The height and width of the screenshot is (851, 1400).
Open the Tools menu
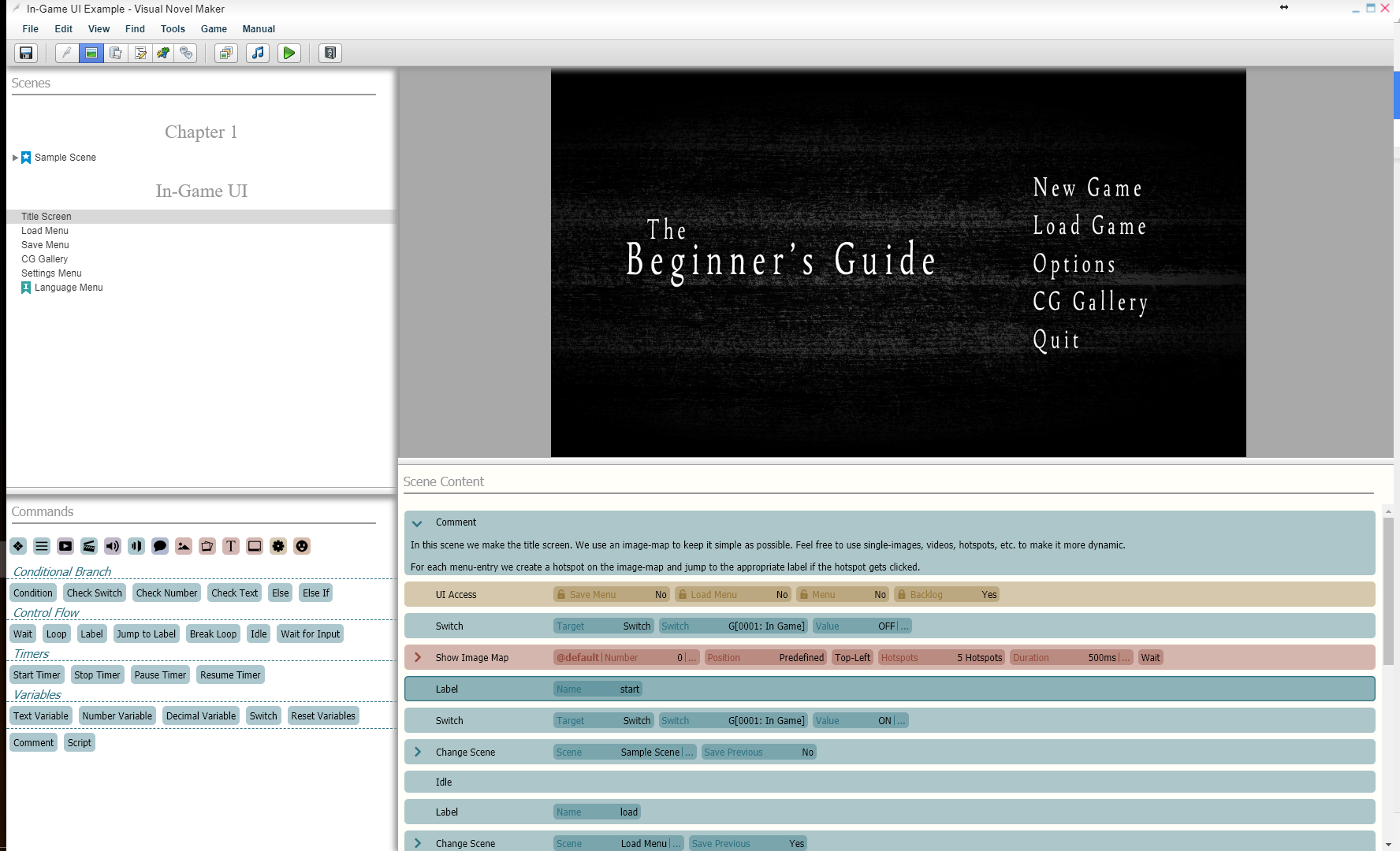point(173,29)
